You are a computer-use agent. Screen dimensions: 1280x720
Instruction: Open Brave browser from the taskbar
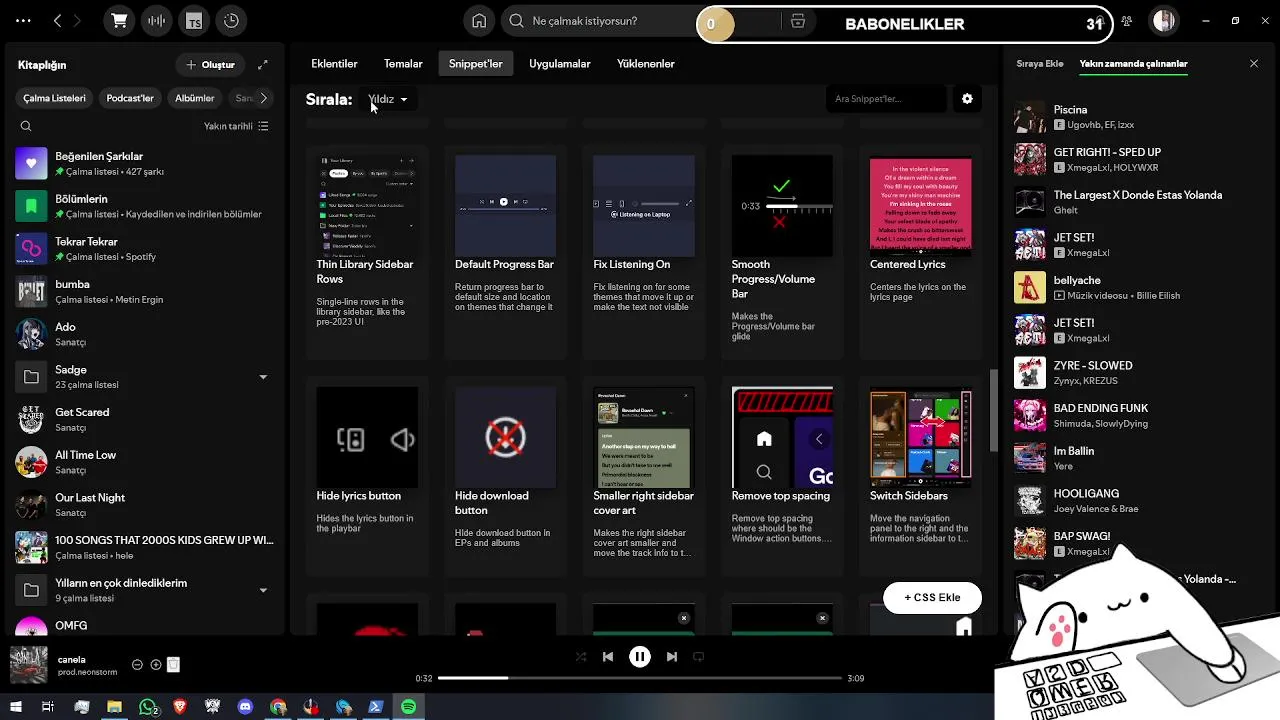pos(180,707)
